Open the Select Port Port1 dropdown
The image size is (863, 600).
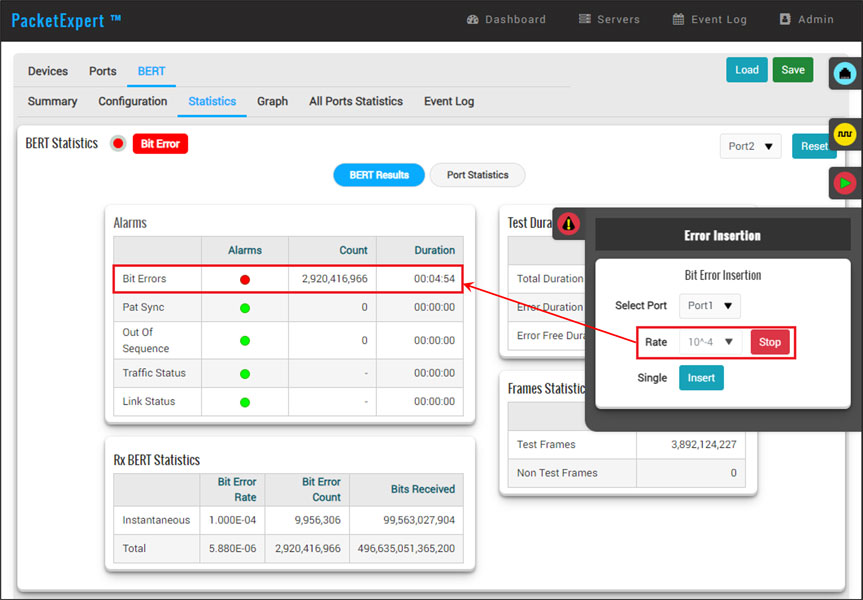coord(709,306)
